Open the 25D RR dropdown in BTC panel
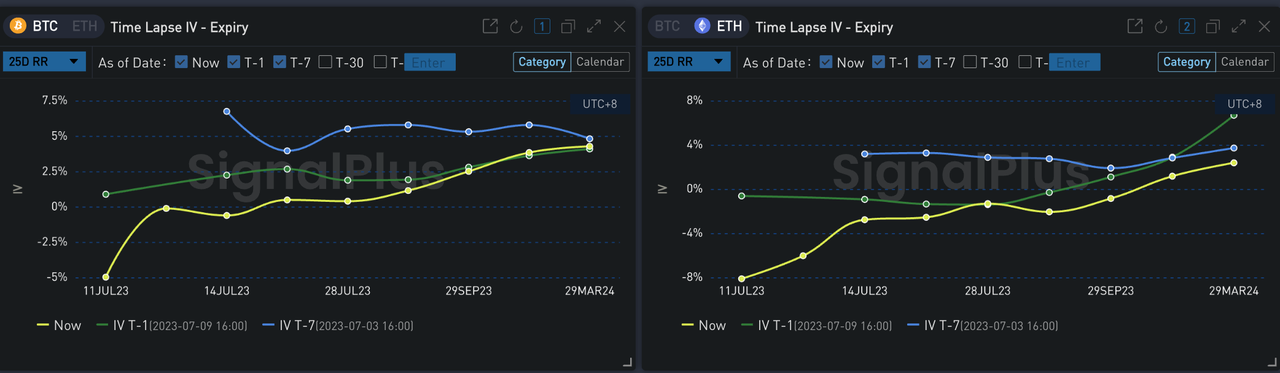Viewport: 1280px width, 373px height. click(x=45, y=62)
